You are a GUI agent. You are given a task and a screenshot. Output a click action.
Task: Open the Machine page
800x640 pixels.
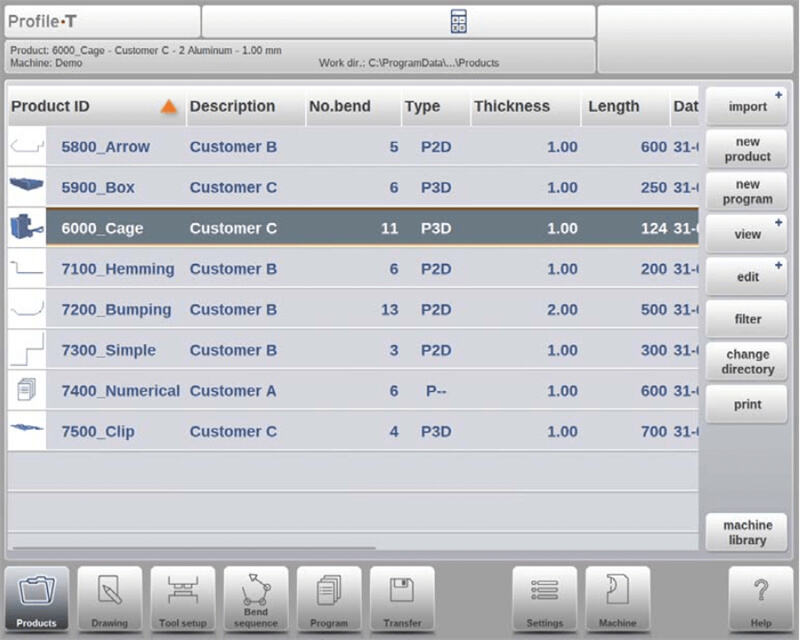click(618, 599)
